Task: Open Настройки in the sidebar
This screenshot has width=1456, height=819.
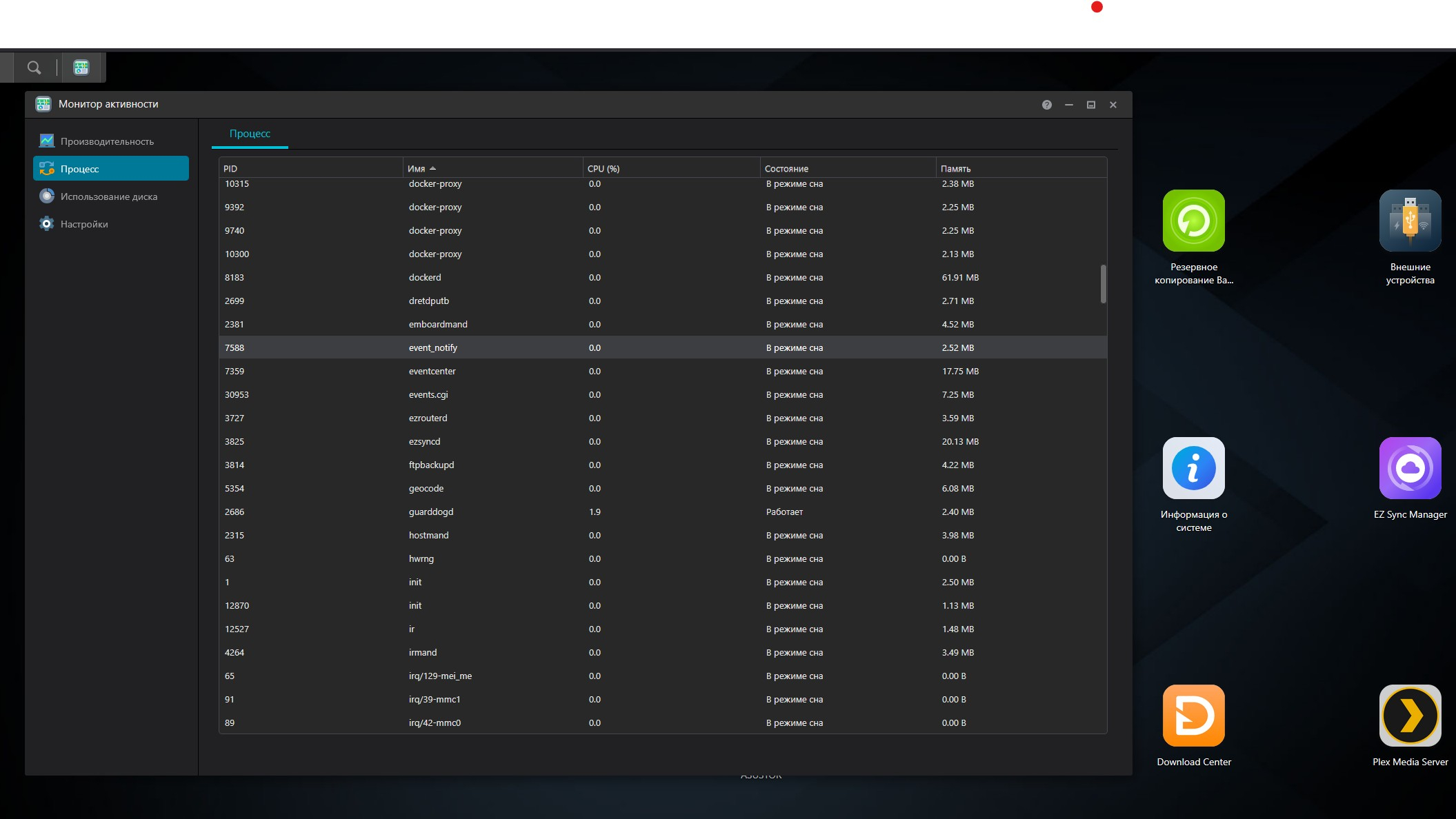Action: pyautogui.click(x=83, y=224)
